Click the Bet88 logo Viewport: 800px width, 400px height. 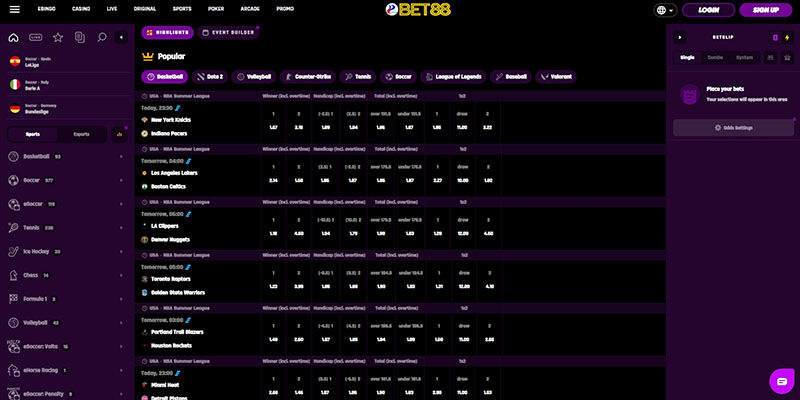tap(418, 10)
